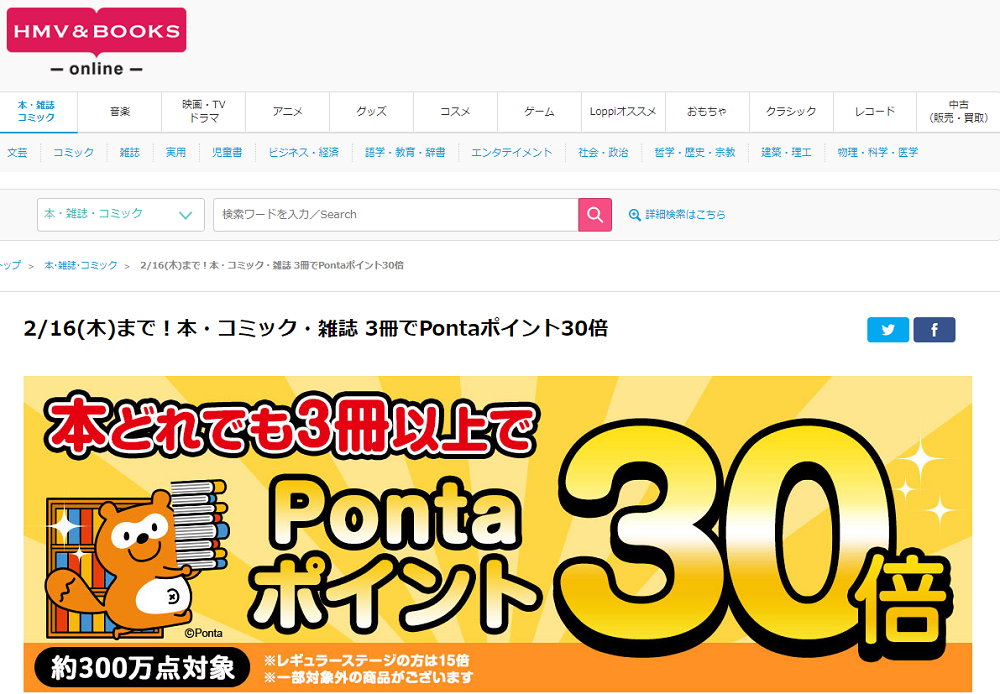
Task: Open the 映画・TV ドラマ tab
Action: 203,112
